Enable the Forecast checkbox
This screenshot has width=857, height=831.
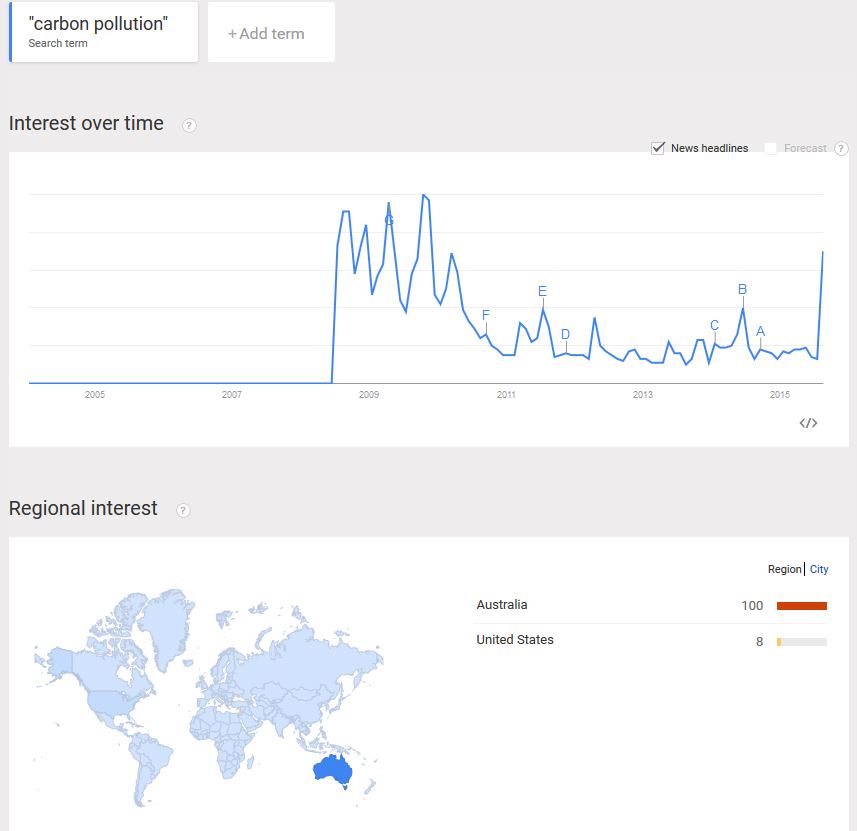click(770, 148)
